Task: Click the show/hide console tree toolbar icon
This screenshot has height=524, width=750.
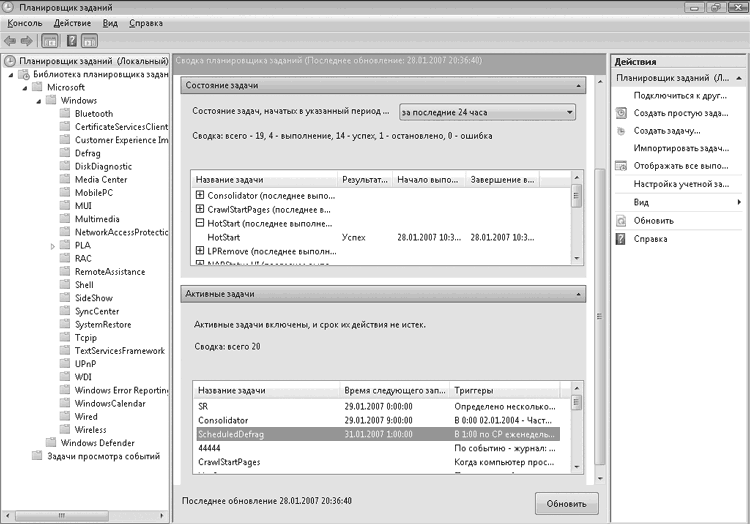Action: pos(50,41)
